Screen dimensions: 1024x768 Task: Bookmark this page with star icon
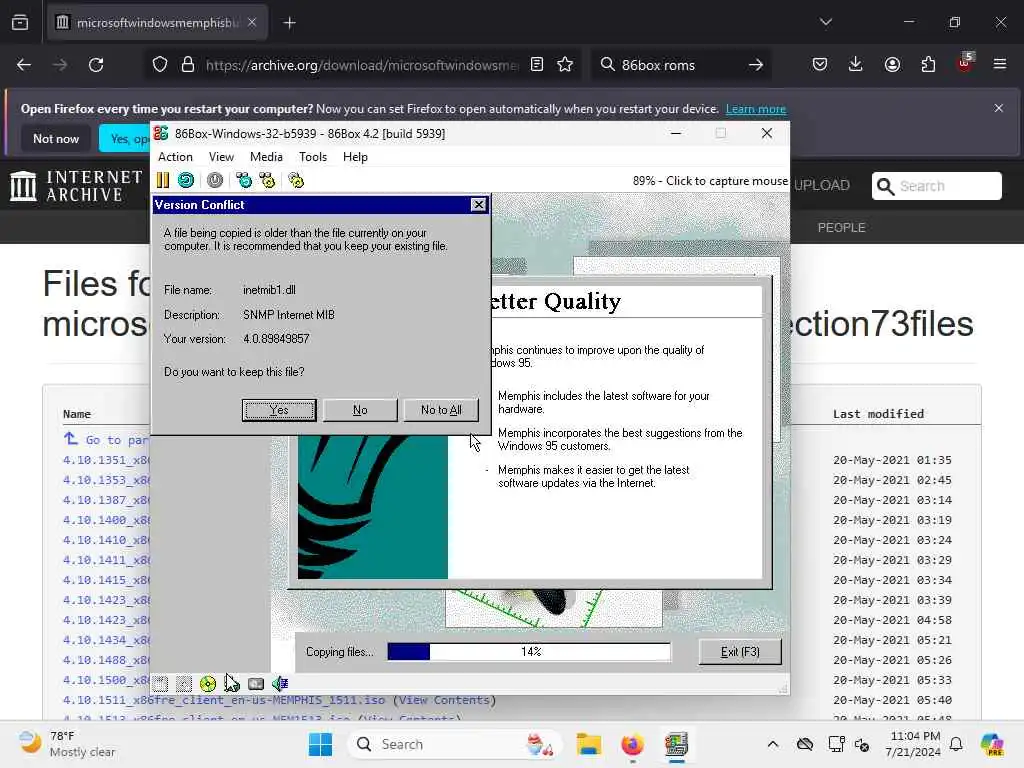(x=565, y=65)
